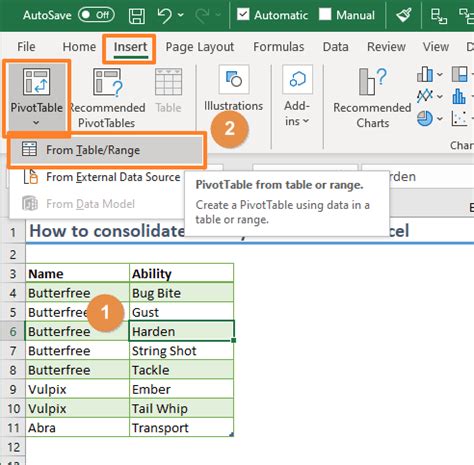This screenshot has height=465, width=474.
Task: Click the Recommended PivotTables icon
Action: pyautogui.click(x=107, y=82)
